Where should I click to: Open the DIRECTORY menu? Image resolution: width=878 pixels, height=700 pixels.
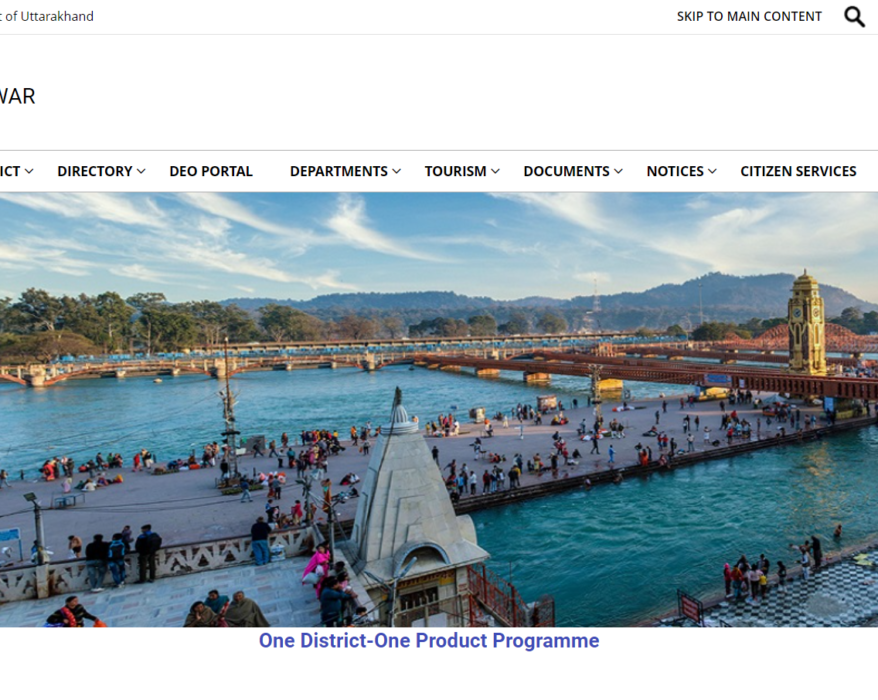95,171
